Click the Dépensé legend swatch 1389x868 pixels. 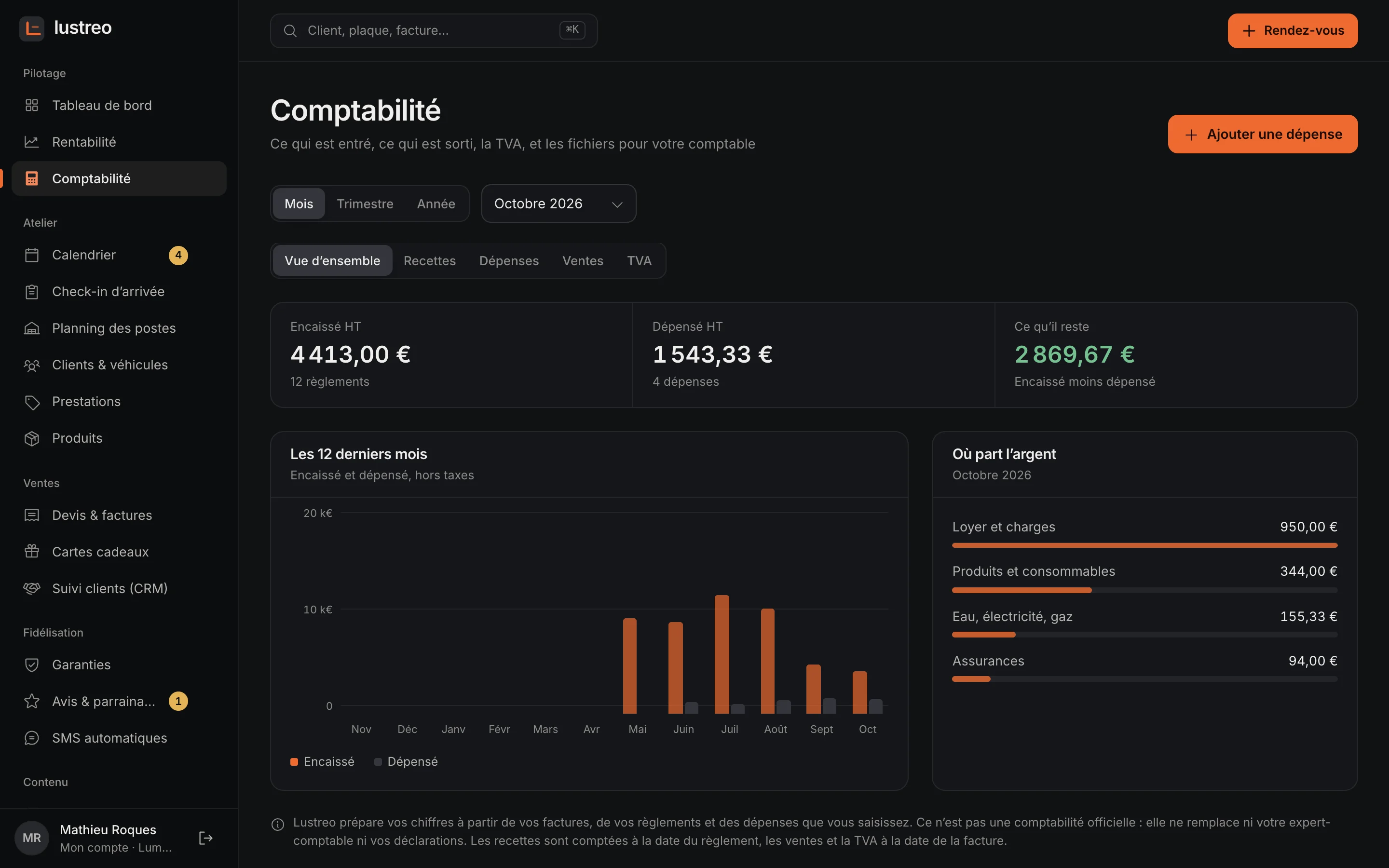click(x=378, y=762)
